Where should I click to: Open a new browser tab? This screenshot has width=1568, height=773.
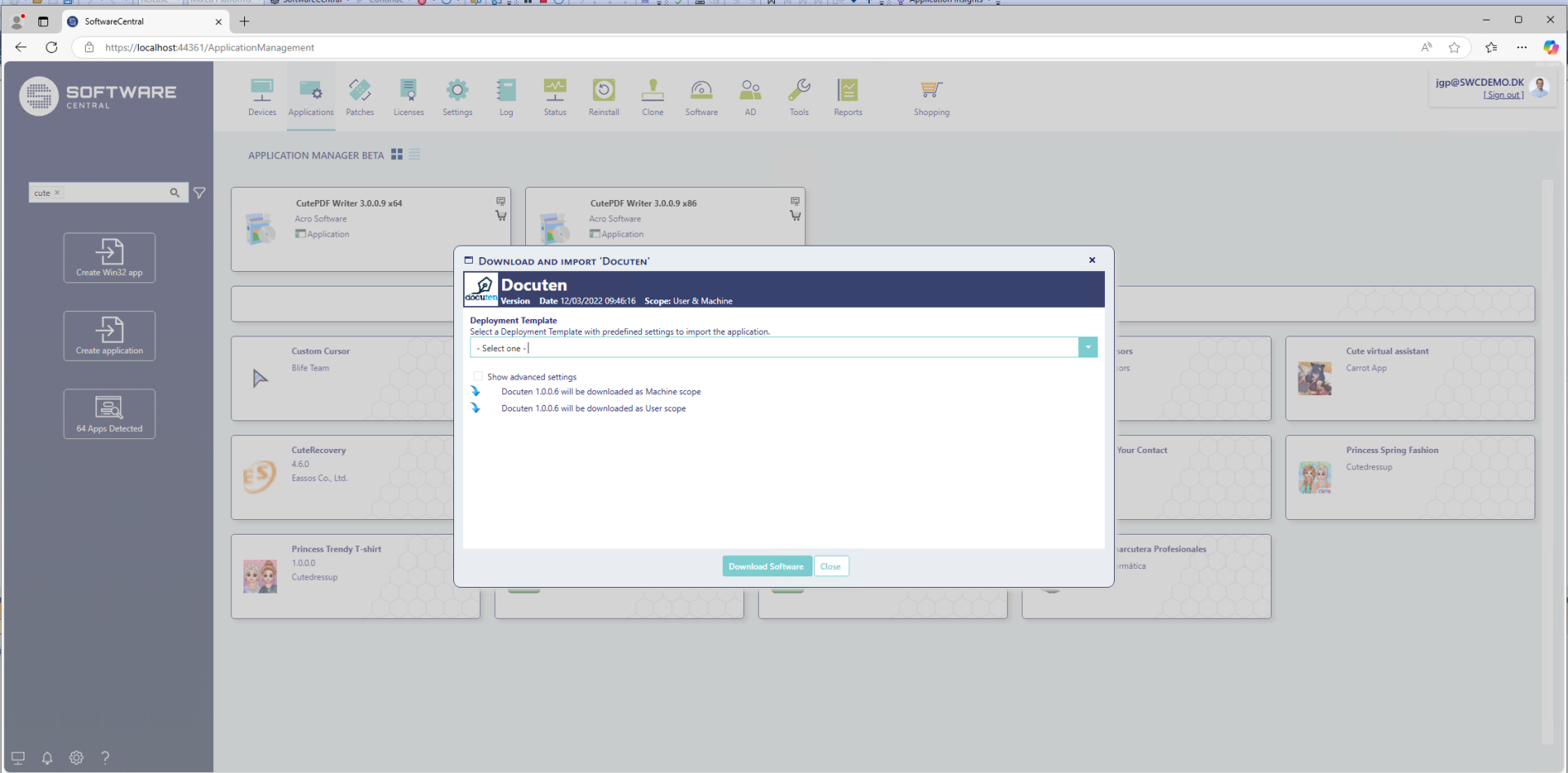[244, 21]
